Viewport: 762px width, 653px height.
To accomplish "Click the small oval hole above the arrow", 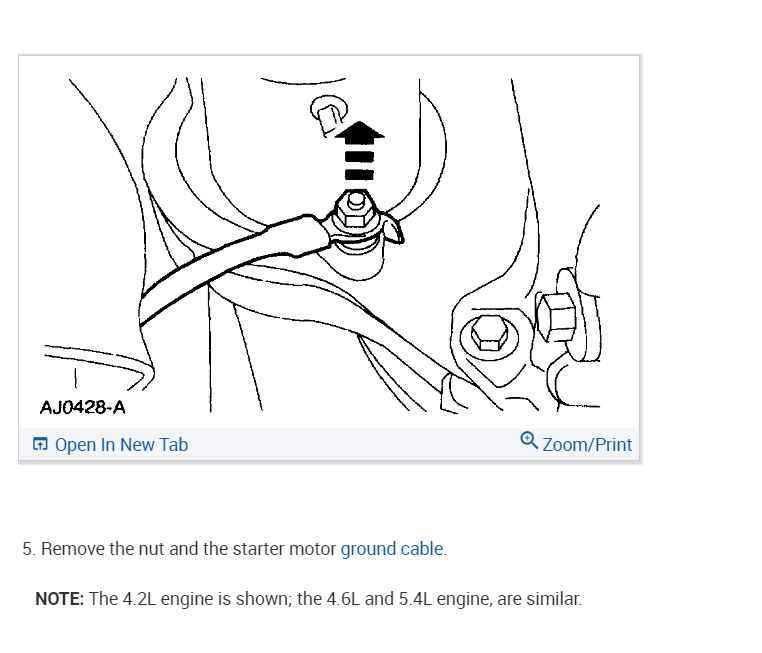I will pyautogui.click(x=329, y=114).
